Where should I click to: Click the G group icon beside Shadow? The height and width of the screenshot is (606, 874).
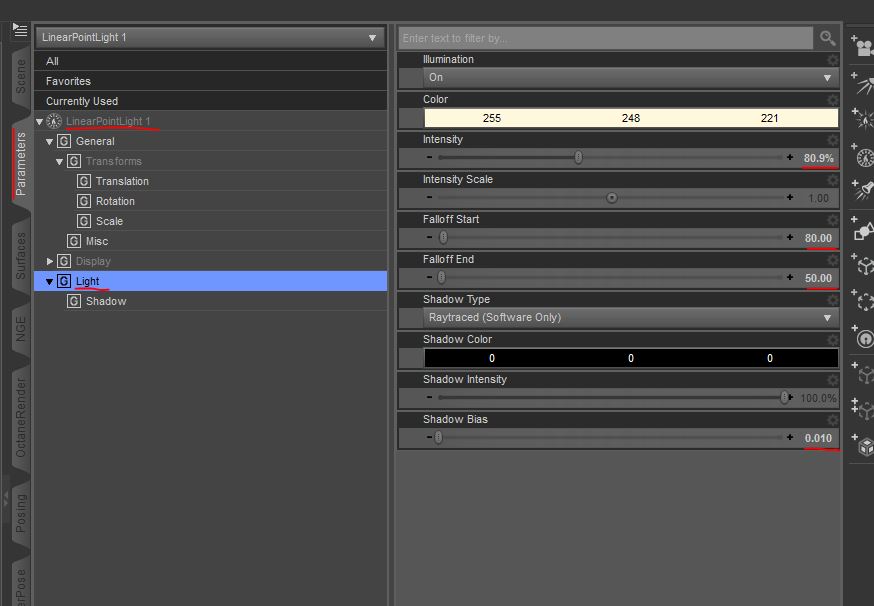click(74, 302)
